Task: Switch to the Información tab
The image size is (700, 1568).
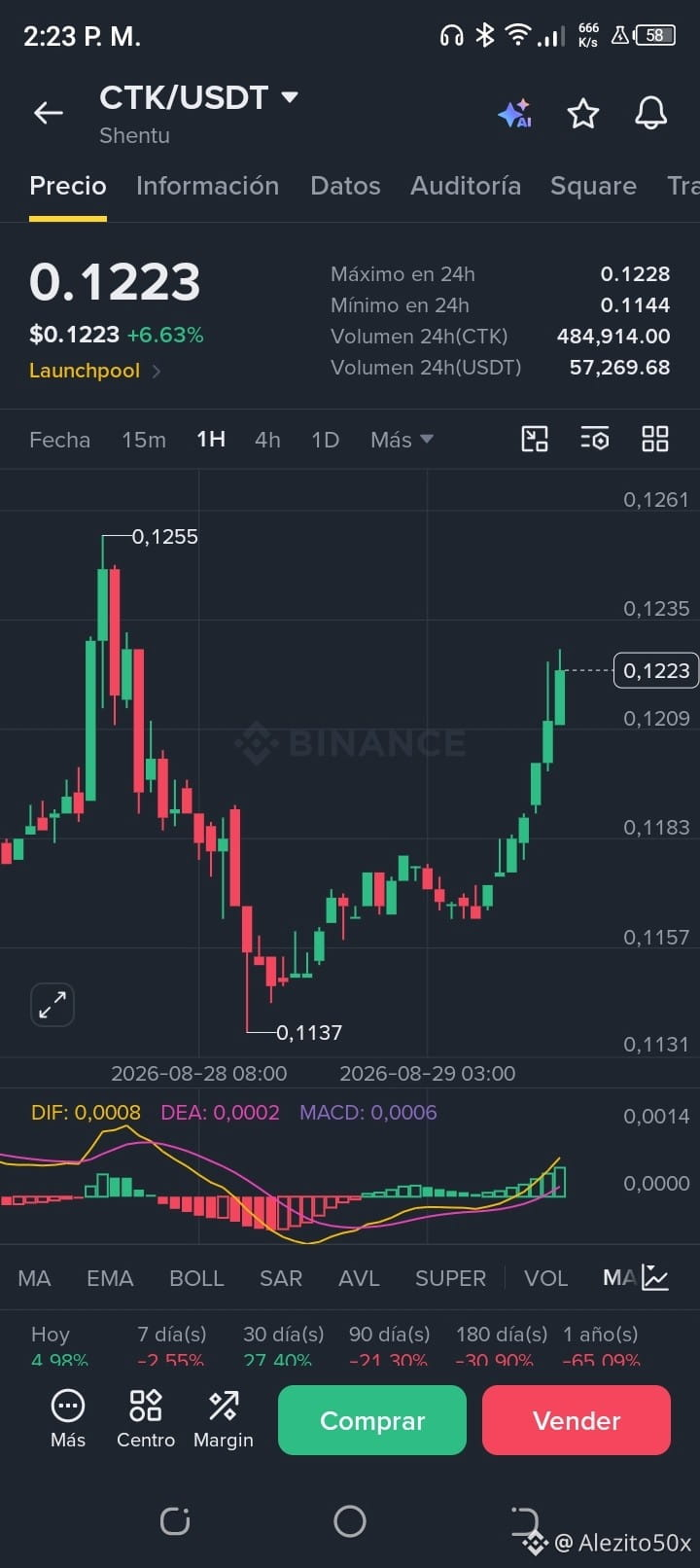Action: 207,186
